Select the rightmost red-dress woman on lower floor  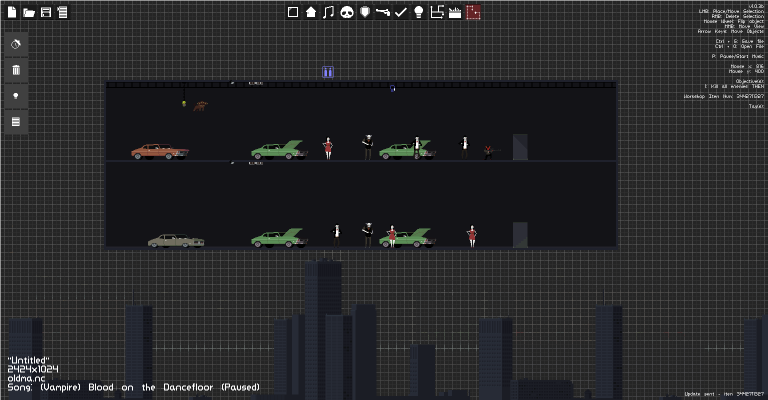tap(472, 236)
